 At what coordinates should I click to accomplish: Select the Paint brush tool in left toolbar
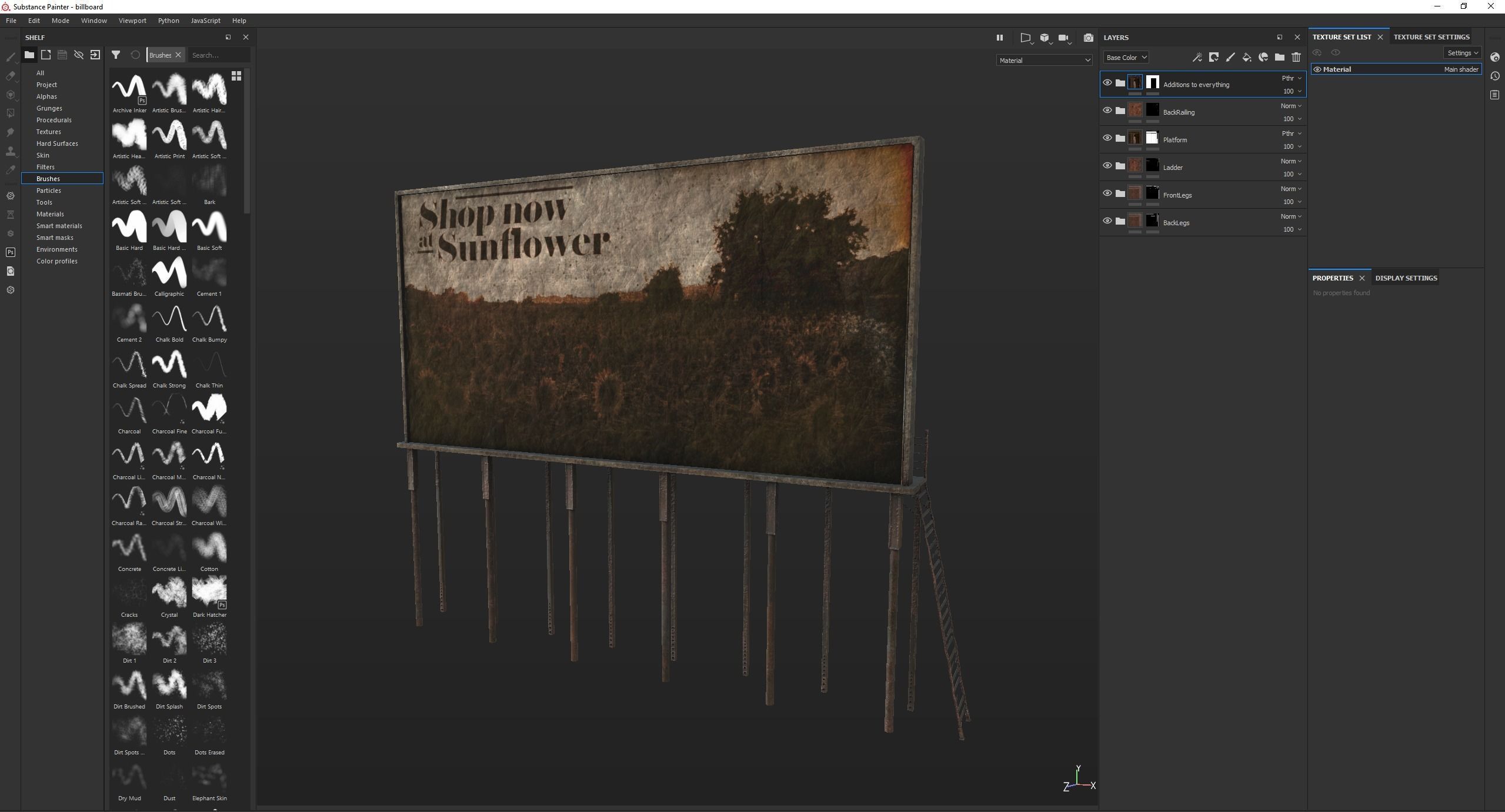11,57
